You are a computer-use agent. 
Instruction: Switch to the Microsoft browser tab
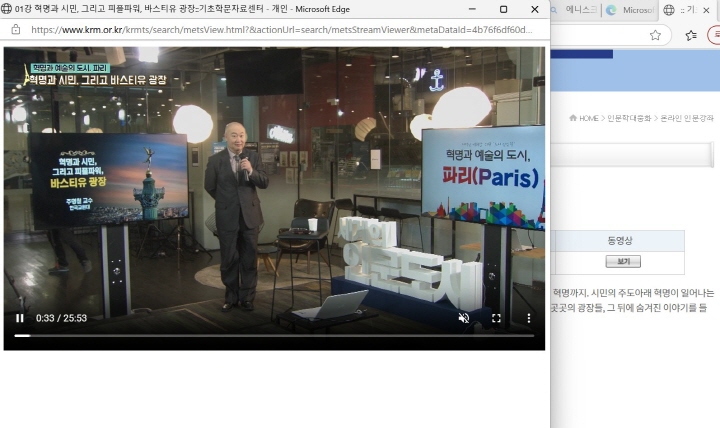click(630, 10)
